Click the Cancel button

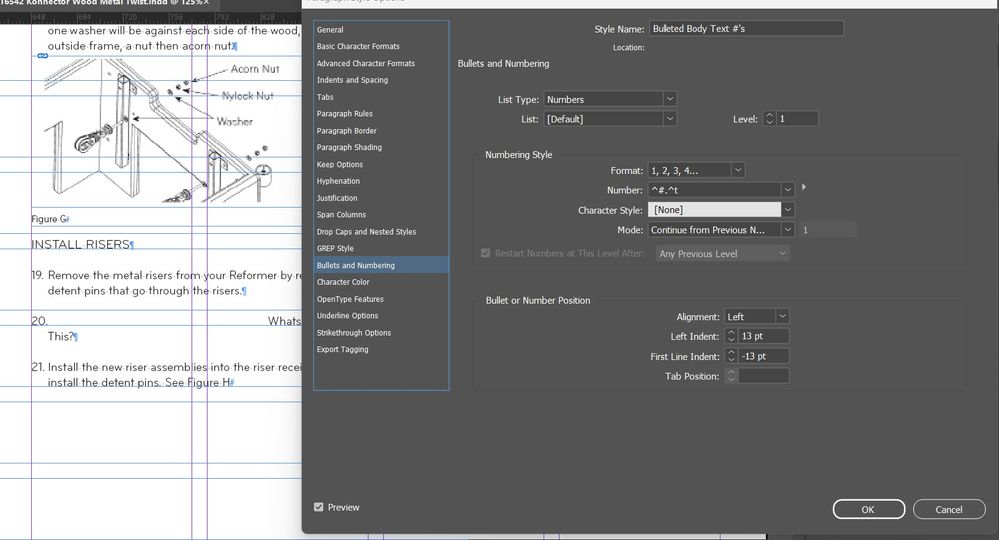click(x=949, y=509)
